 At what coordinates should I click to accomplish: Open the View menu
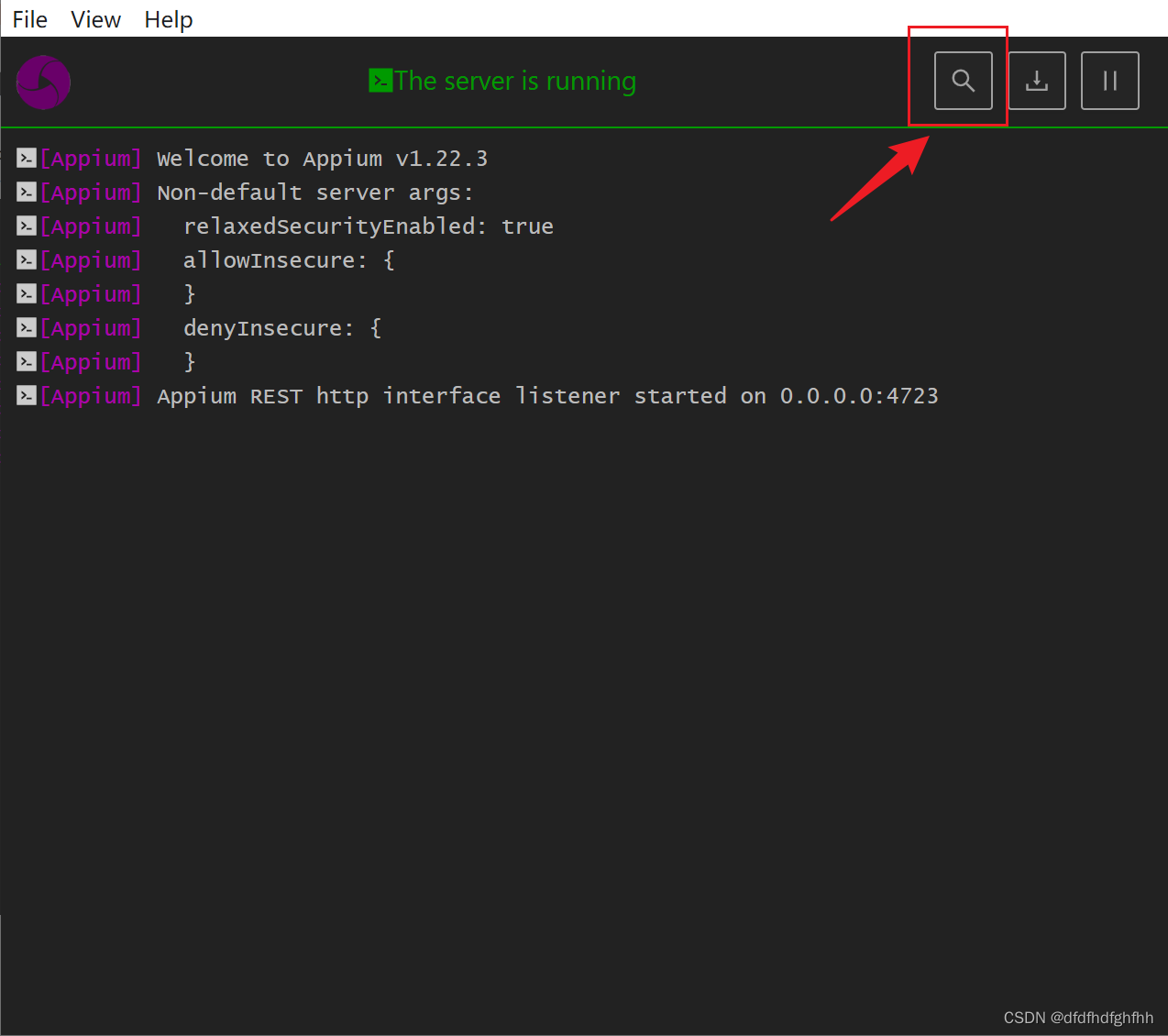pos(95,19)
